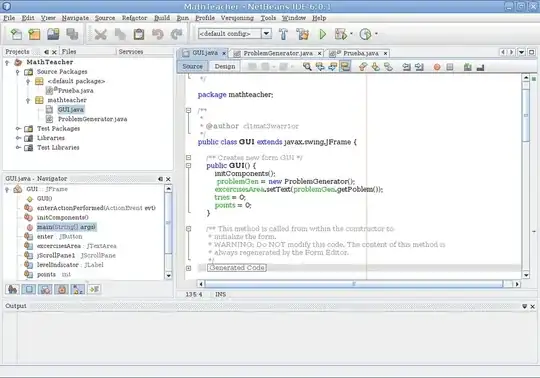Toggle Show Non-Public Members navigator filter
540x378 pixels.
pyautogui.click(x=62, y=290)
